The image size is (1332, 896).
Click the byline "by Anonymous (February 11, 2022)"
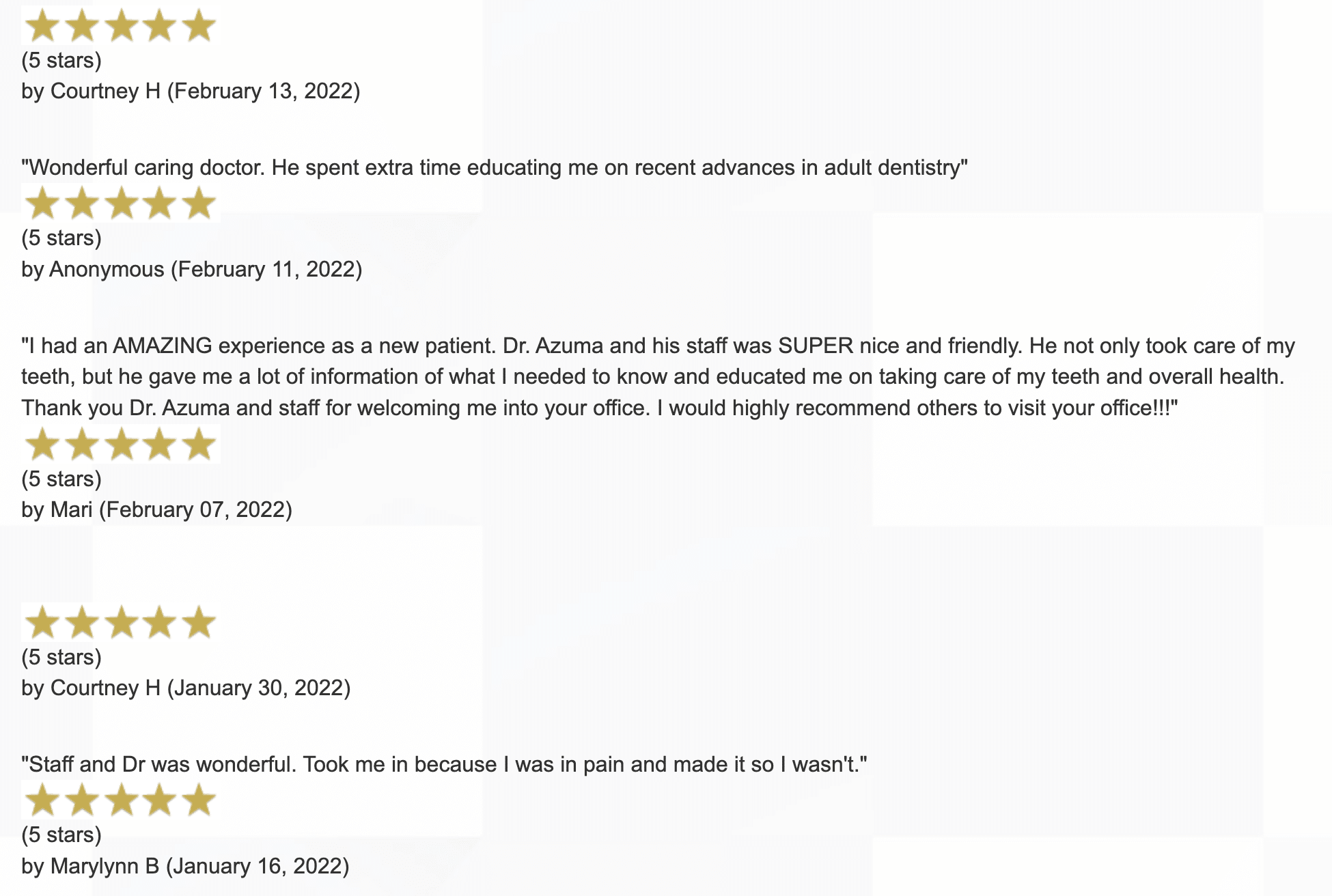pos(191,269)
